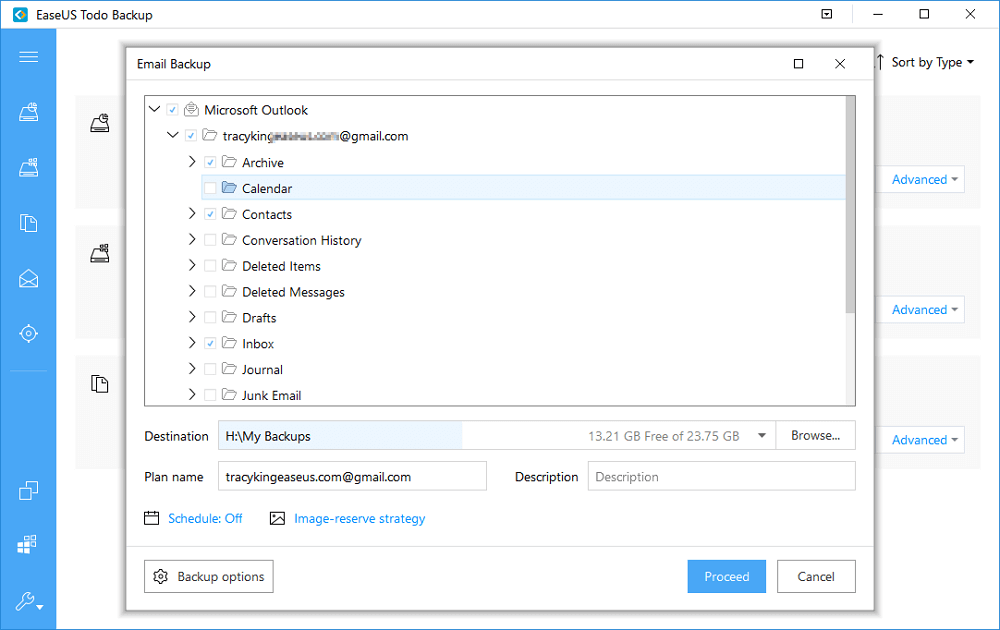Viewport: 1000px width, 630px height.
Task: Click second backup task system icon behind dialog
Action: (x=99, y=253)
